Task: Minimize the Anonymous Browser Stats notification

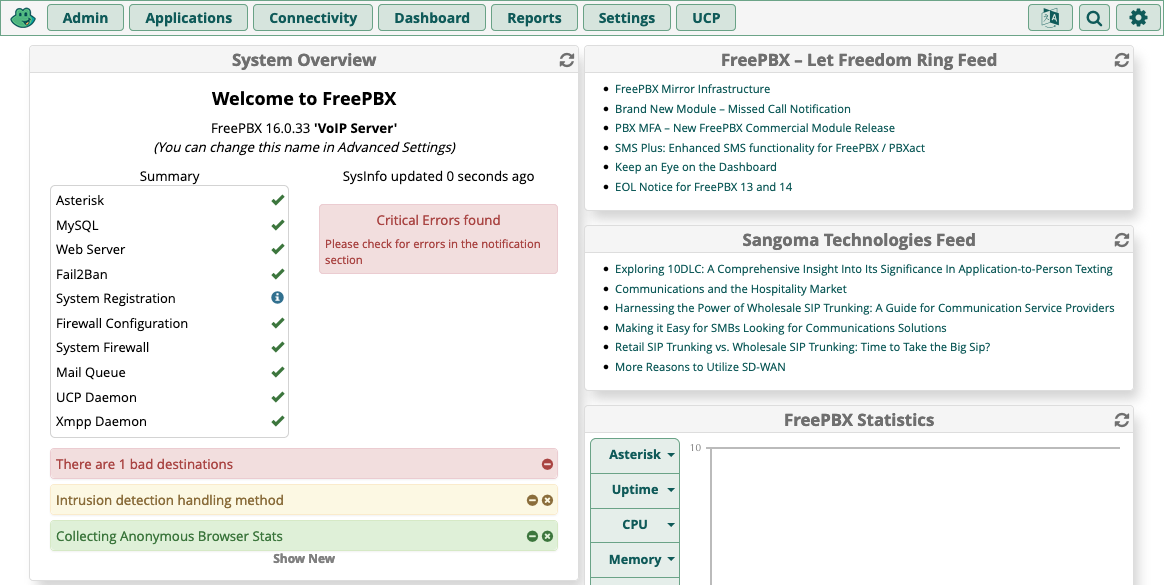Action: pos(532,536)
